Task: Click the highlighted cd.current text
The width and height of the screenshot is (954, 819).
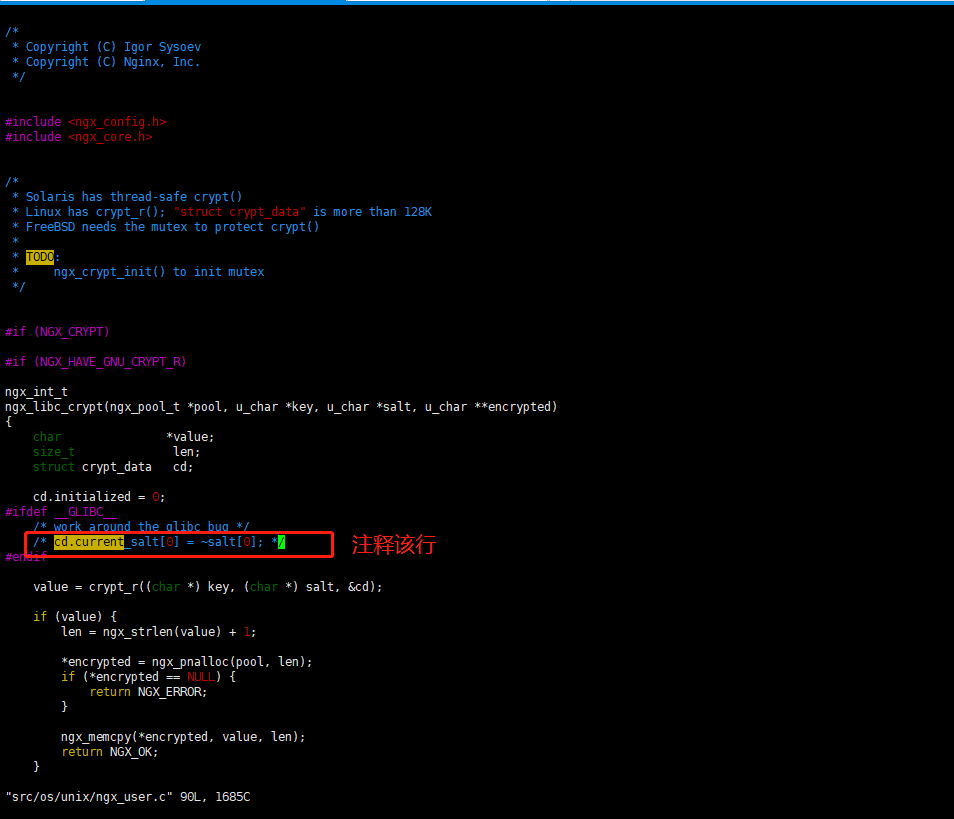Action: (x=89, y=542)
